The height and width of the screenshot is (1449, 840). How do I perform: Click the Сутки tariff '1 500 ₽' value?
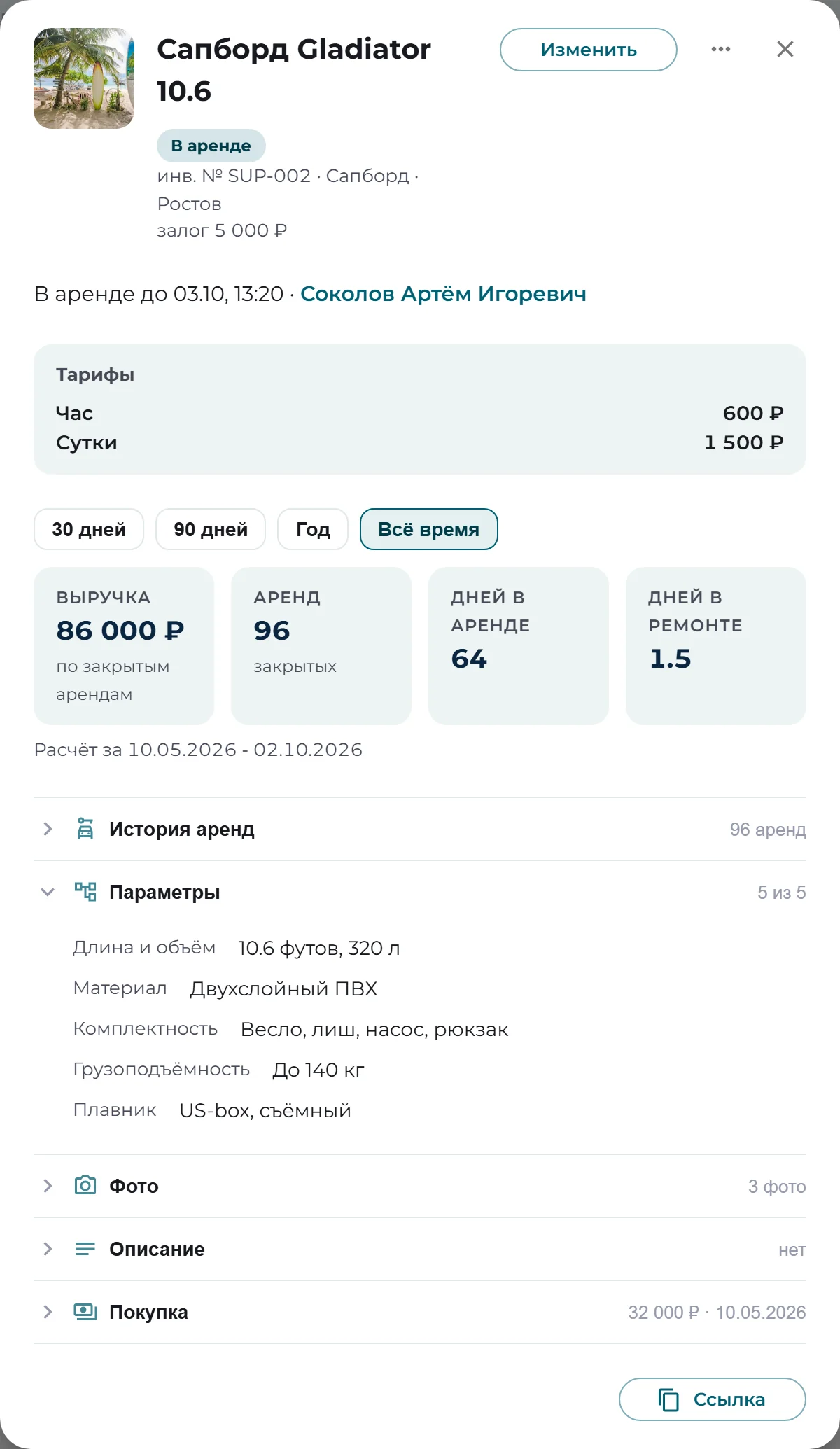pyautogui.click(x=744, y=442)
